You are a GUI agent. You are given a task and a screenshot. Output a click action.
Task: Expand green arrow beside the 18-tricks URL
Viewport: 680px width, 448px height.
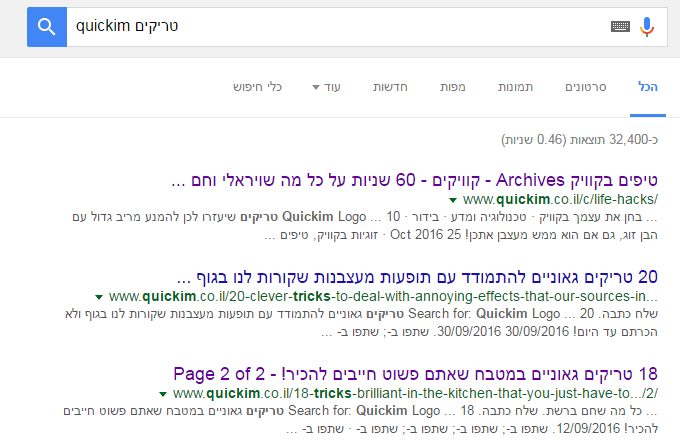pos(163,393)
